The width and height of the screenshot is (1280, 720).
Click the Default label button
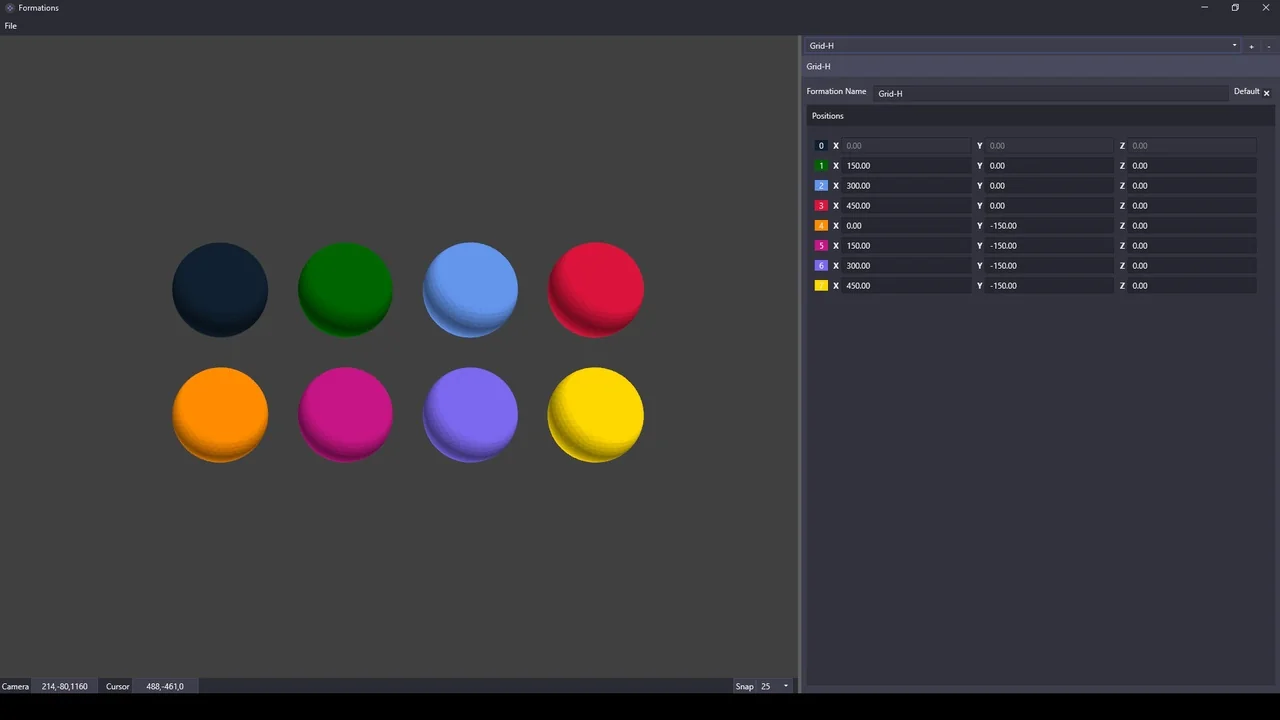1246,91
